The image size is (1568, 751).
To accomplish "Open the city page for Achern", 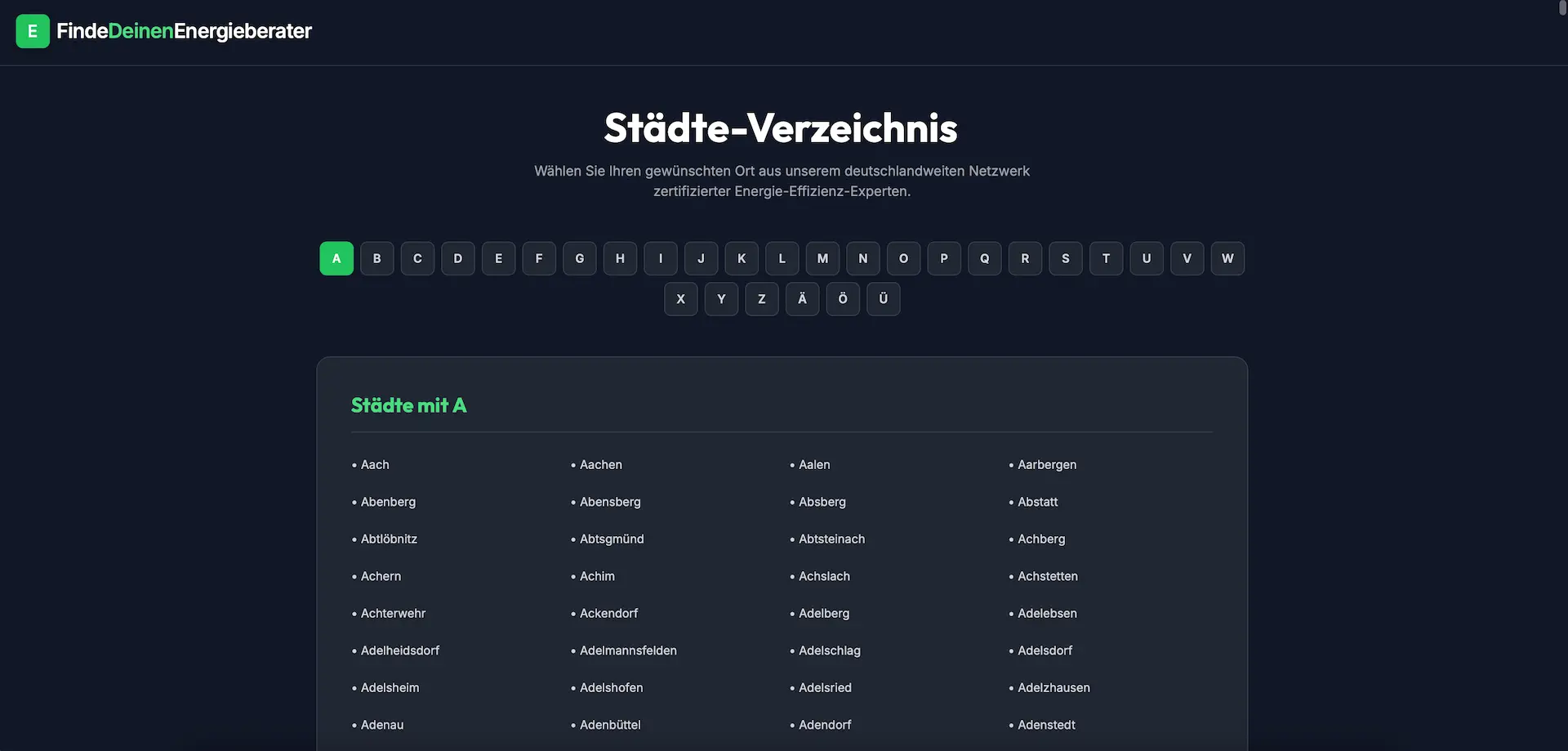I will click(381, 576).
